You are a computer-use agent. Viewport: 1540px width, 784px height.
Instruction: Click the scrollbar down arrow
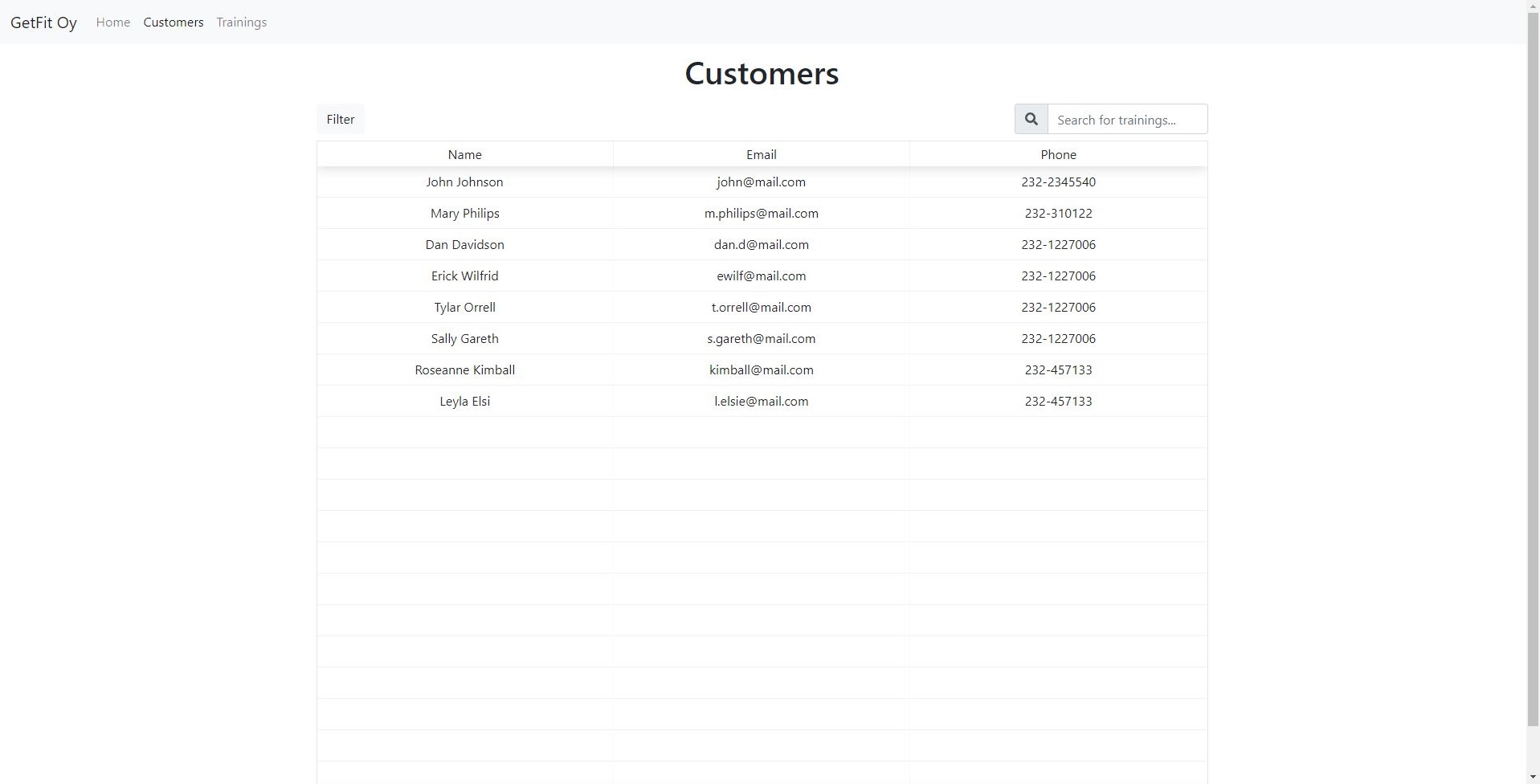coord(1533,777)
